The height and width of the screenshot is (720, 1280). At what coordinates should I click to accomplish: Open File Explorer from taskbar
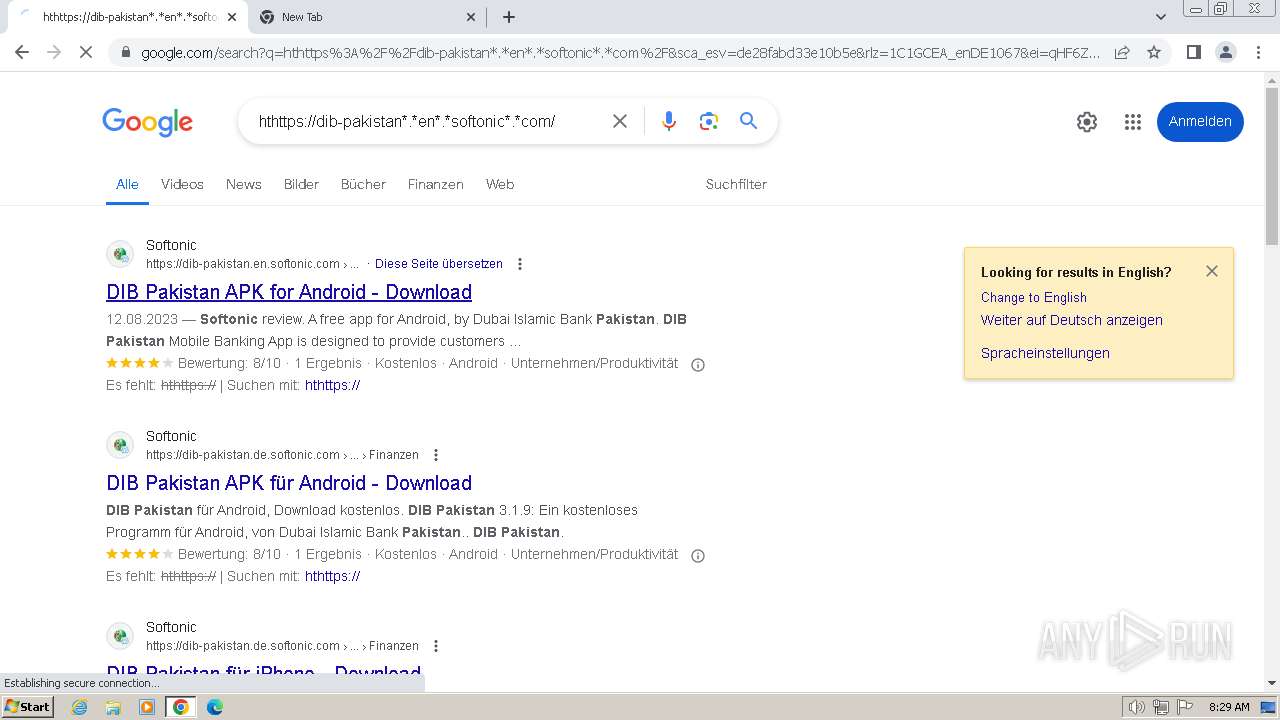(x=113, y=707)
